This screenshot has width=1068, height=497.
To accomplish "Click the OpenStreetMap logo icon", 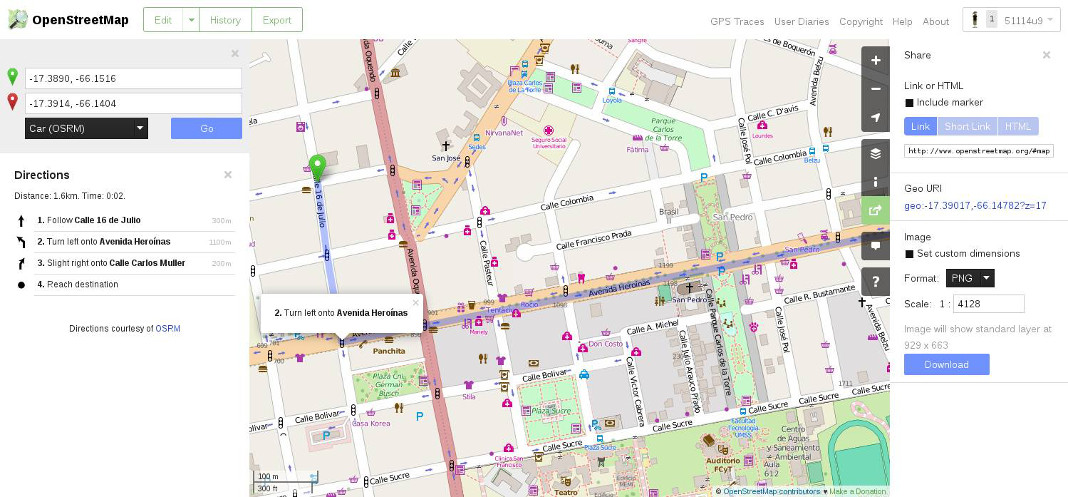I will pos(18,20).
